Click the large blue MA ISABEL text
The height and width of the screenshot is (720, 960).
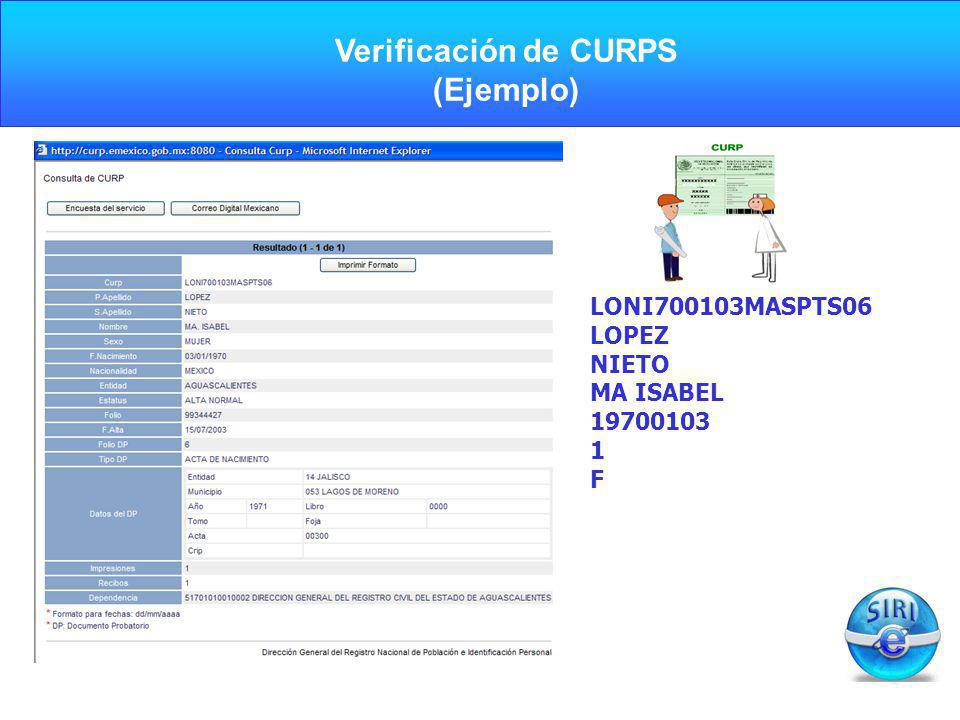[x=657, y=392]
